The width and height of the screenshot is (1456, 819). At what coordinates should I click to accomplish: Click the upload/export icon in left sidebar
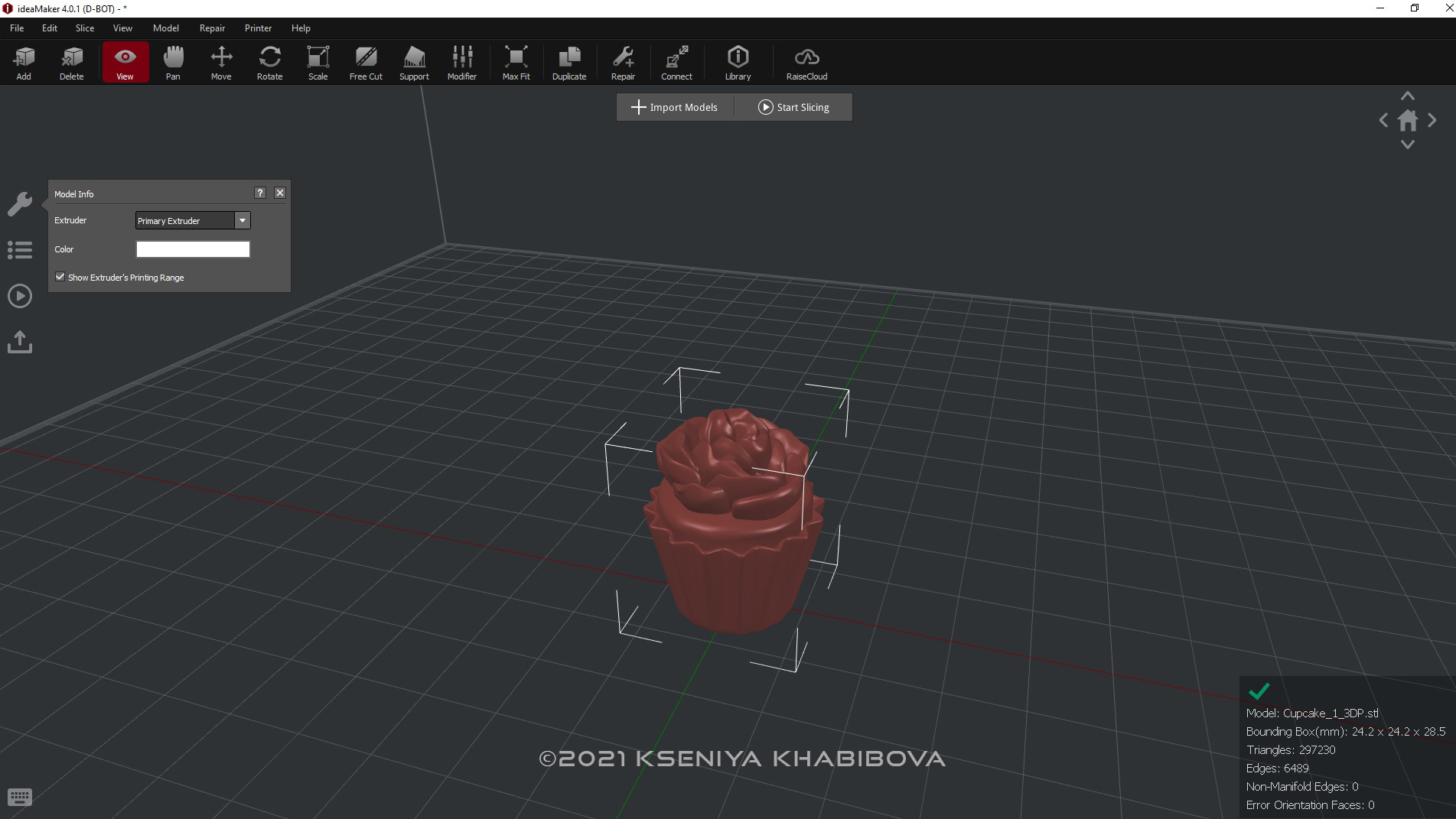(20, 341)
